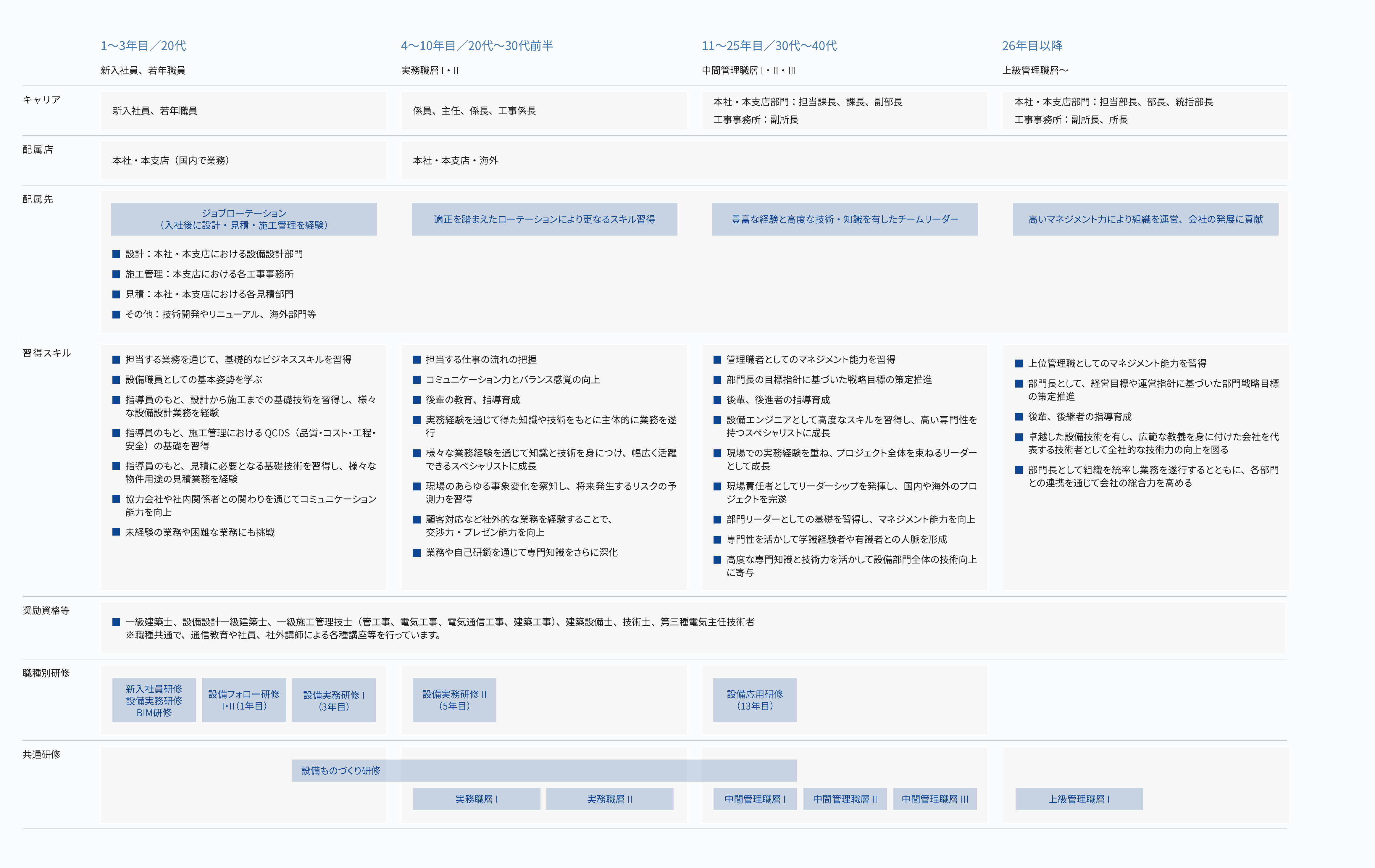The width and height of the screenshot is (1375, 868).
Task: Select 設備フォロー研修 Ⅰ・Ⅱ (1年目) box
Action: [x=244, y=700]
